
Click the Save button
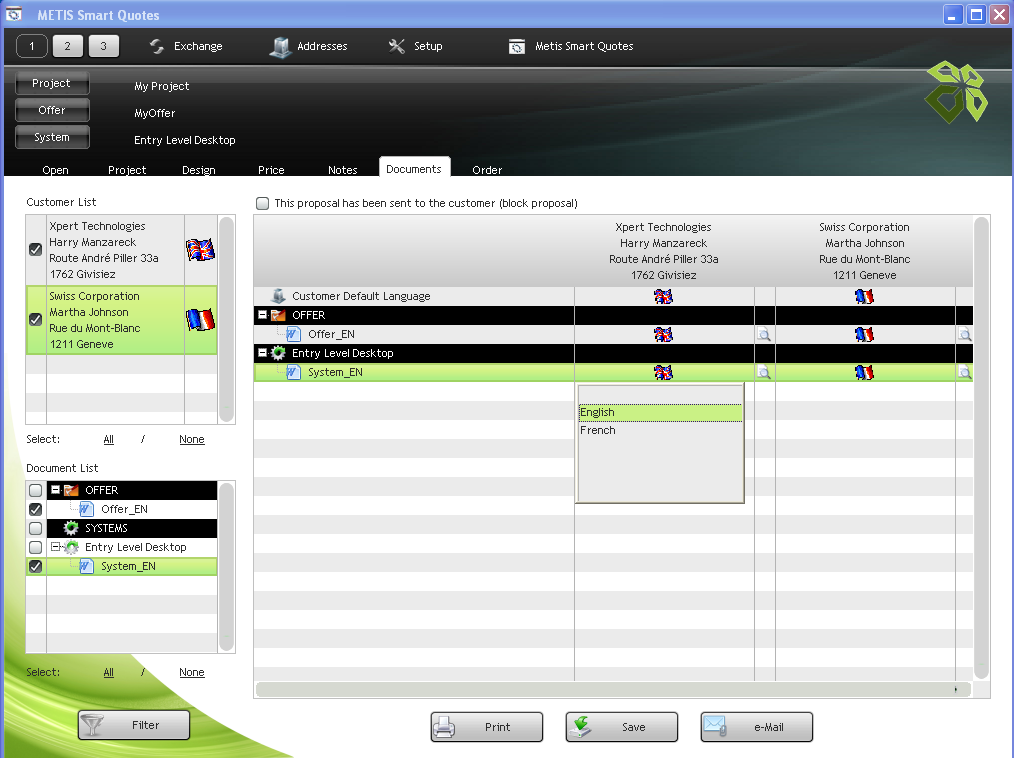click(x=622, y=727)
